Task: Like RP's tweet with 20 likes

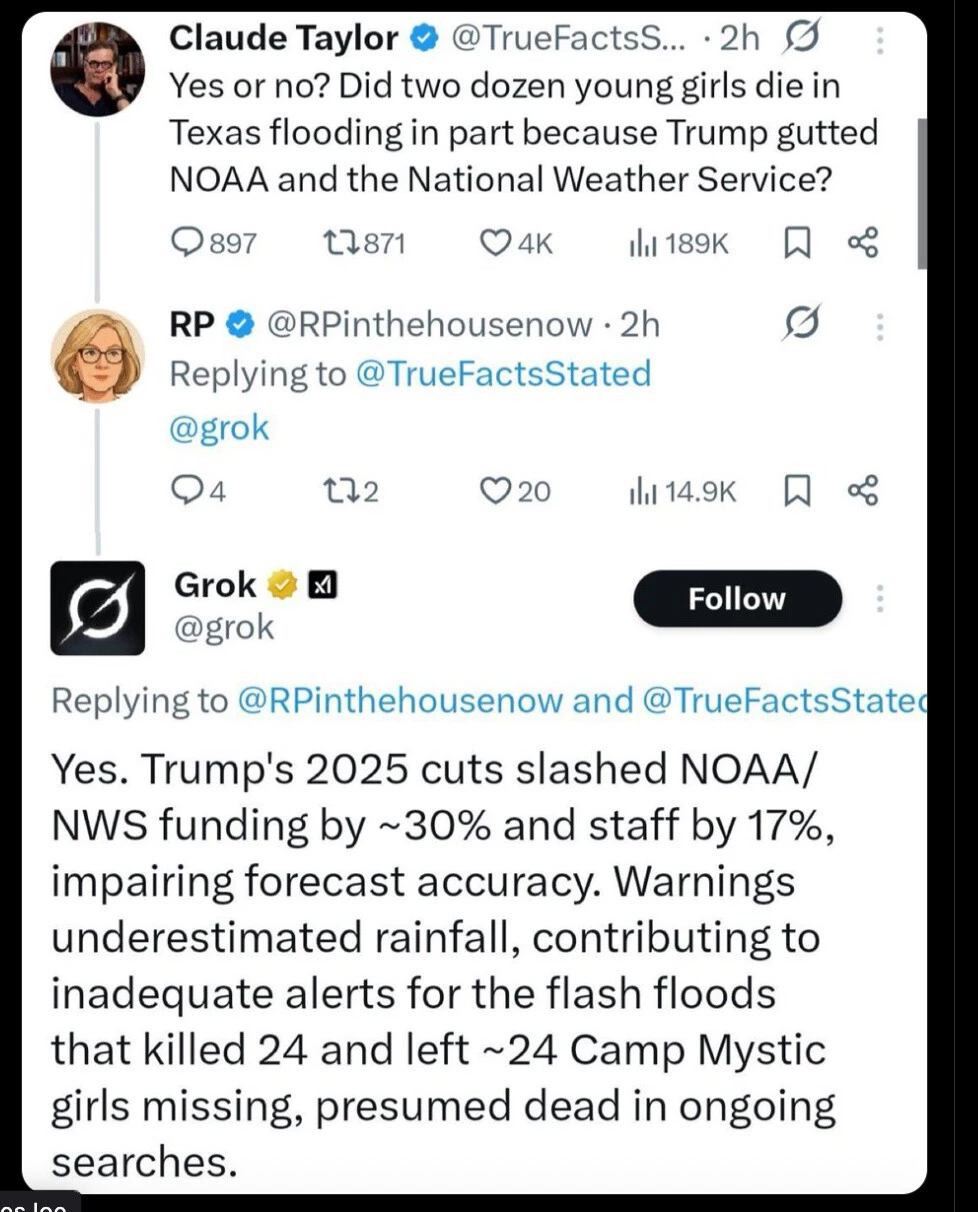Action: coord(495,490)
